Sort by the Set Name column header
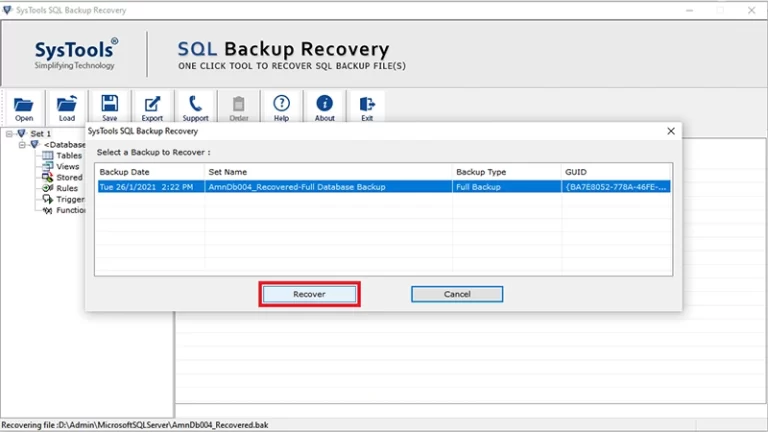The width and height of the screenshot is (768, 432). pyautogui.click(x=328, y=172)
